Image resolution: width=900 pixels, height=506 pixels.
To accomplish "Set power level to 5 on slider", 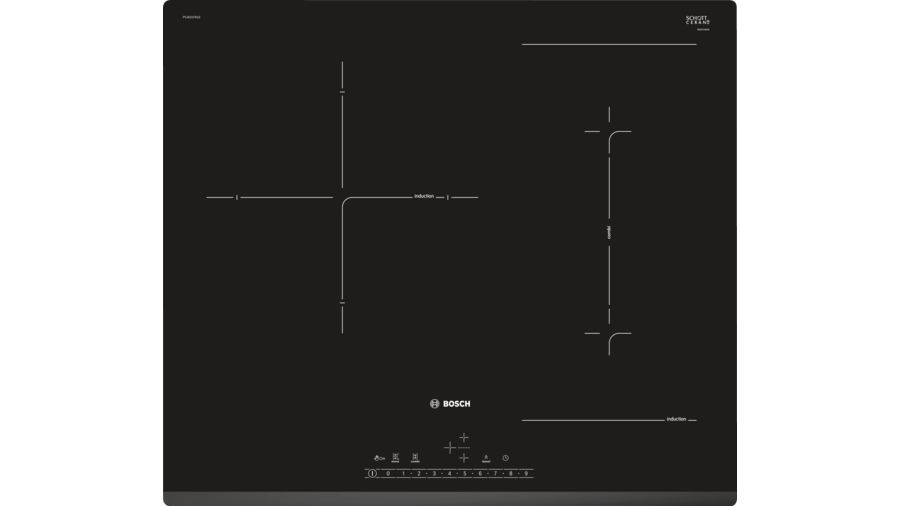I will [465, 473].
